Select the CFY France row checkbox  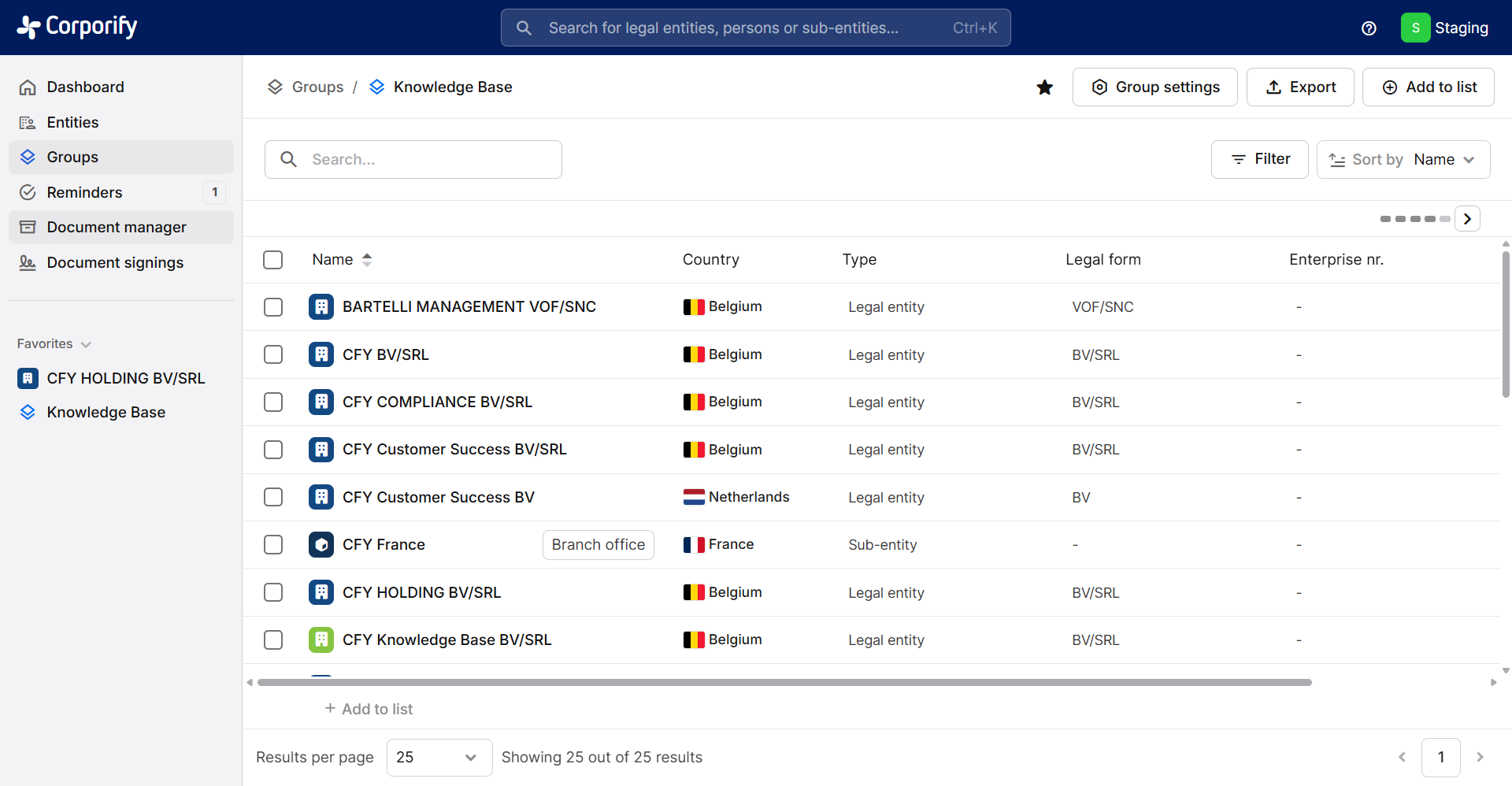273,545
